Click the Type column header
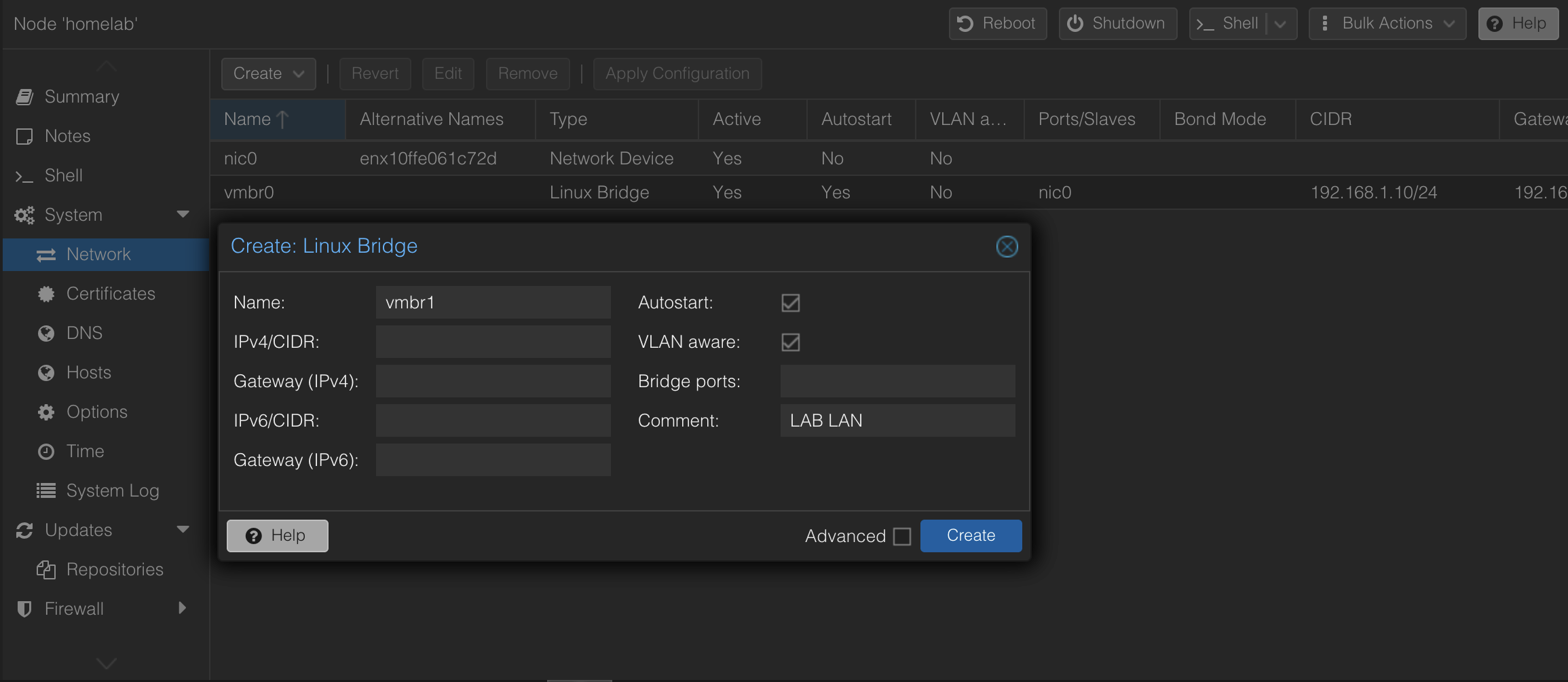Image resolution: width=1568 pixels, height=682 pixels. 617,120
